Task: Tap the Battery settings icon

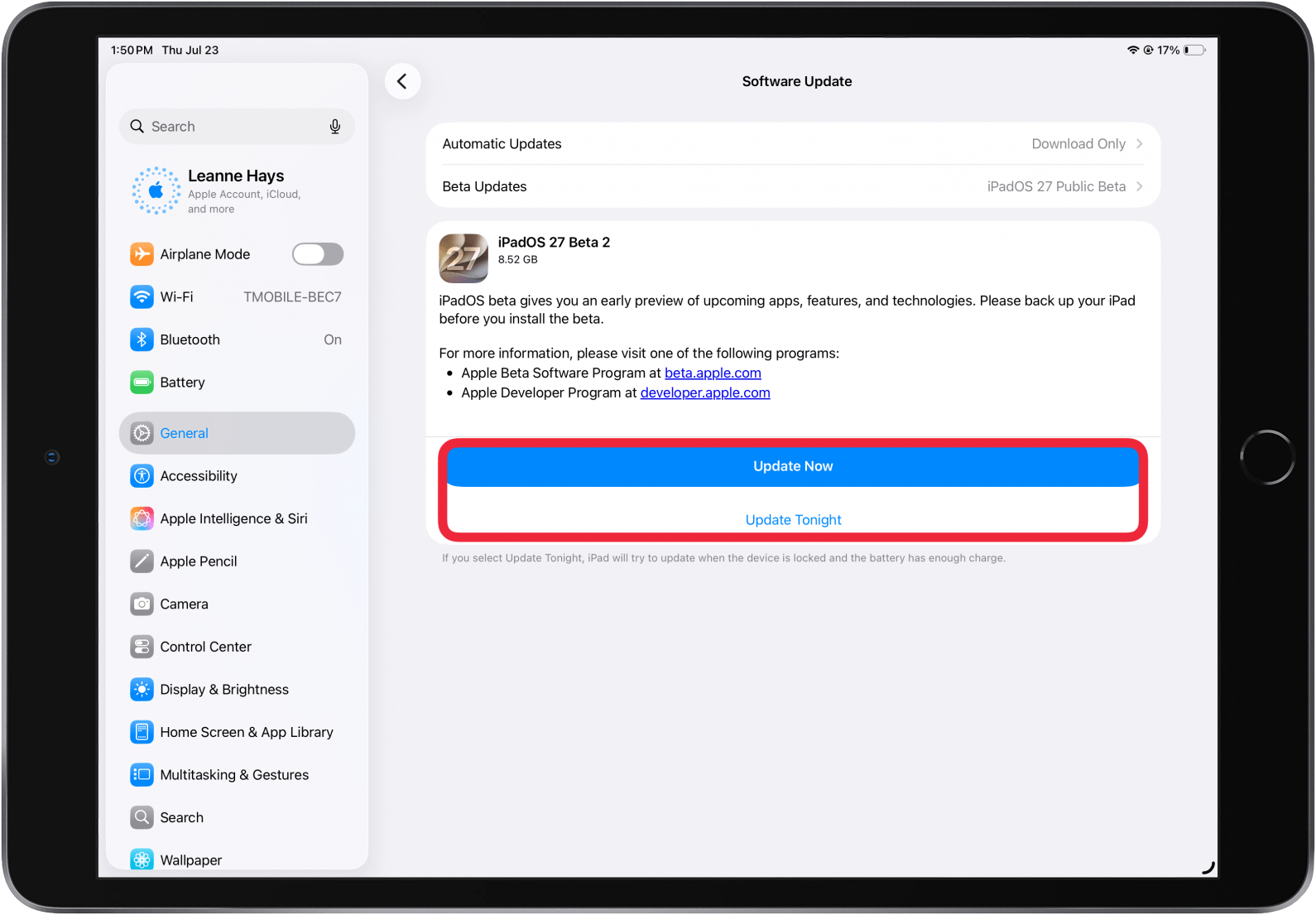Action: click(142, 383)
